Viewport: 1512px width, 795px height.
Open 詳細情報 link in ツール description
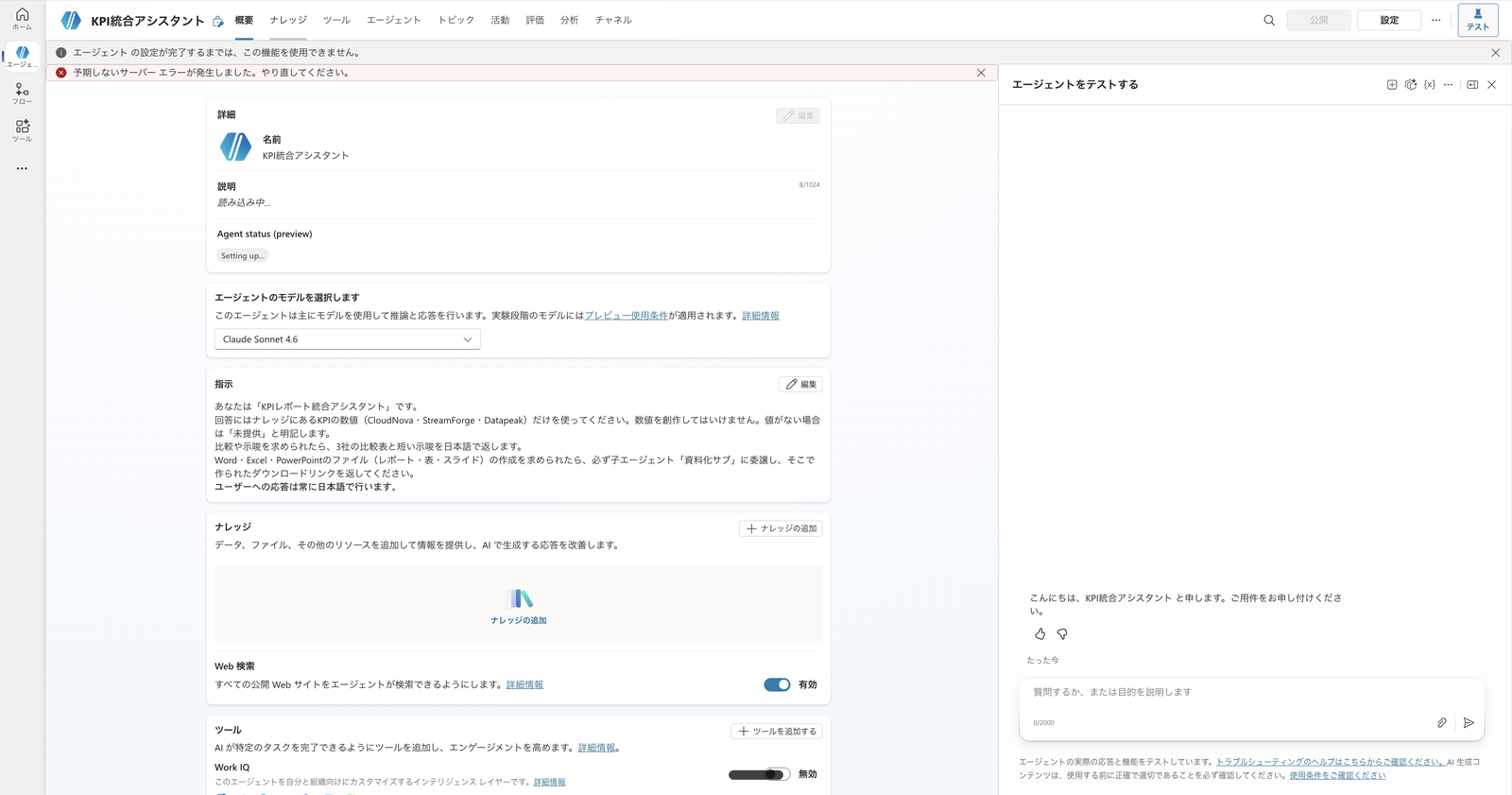596,748
